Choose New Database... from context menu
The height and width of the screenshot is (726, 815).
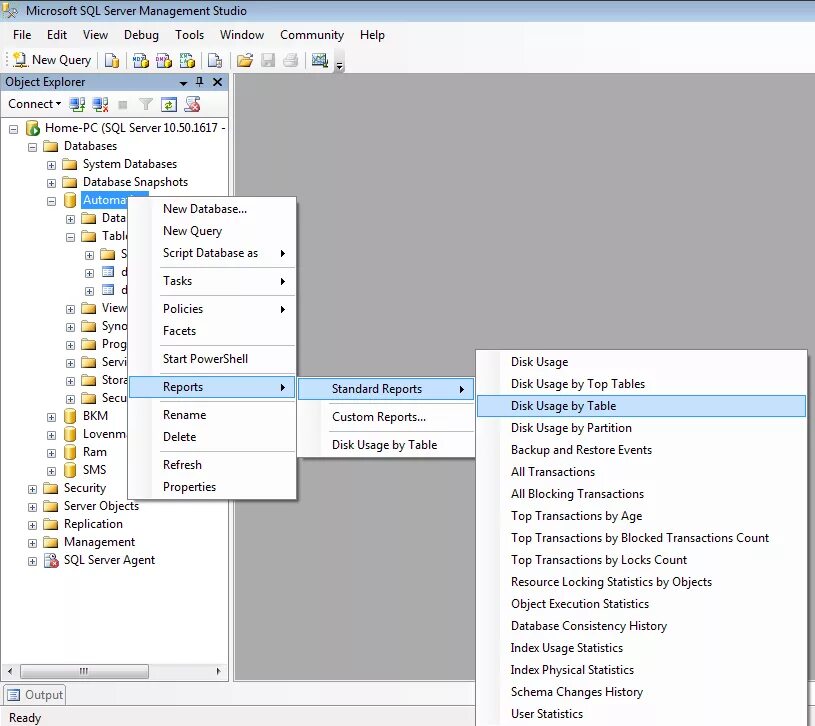tap(213, 209)
